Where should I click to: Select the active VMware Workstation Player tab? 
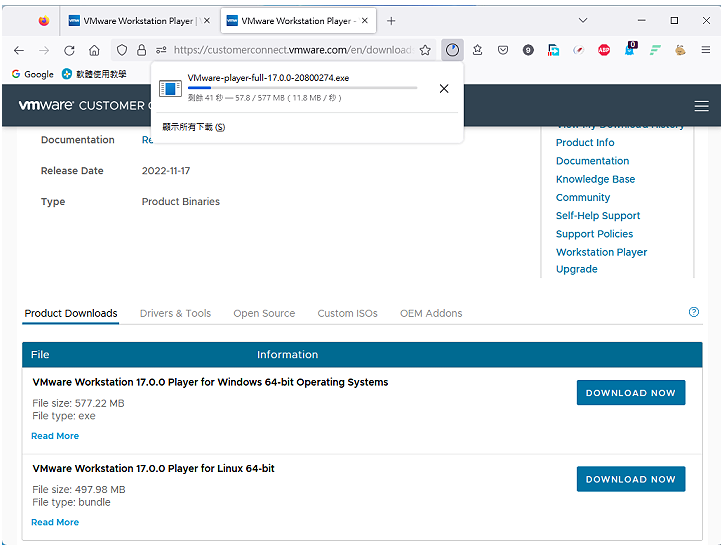pos(298,21)
